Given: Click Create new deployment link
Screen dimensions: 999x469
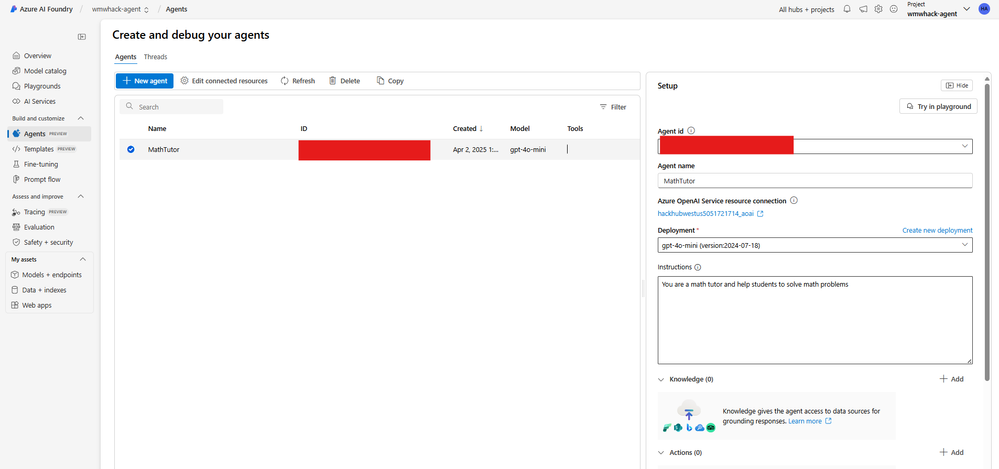Looking at the screenshot, I should pos(937,230).
